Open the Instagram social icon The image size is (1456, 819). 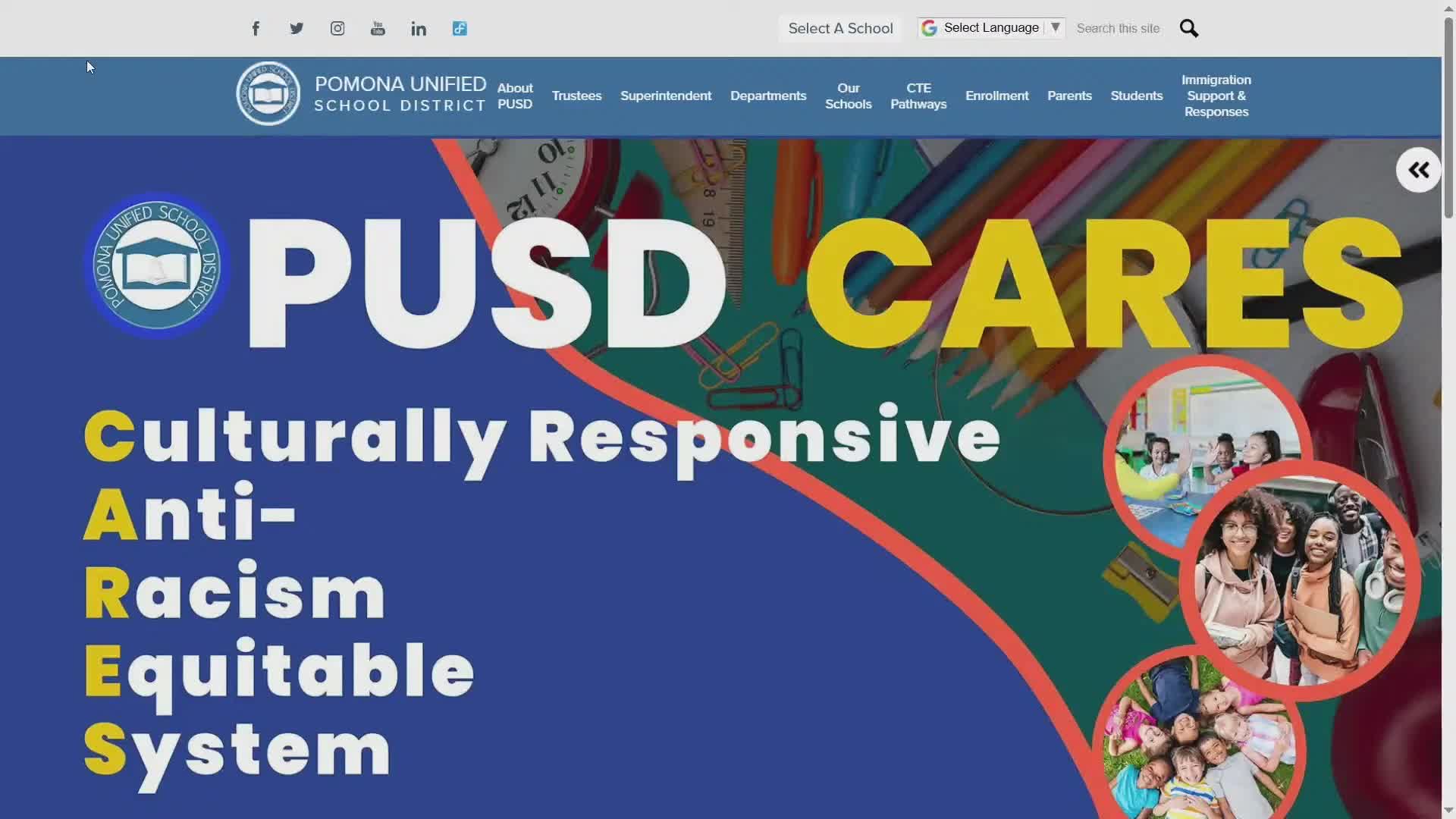coord(337,29)
